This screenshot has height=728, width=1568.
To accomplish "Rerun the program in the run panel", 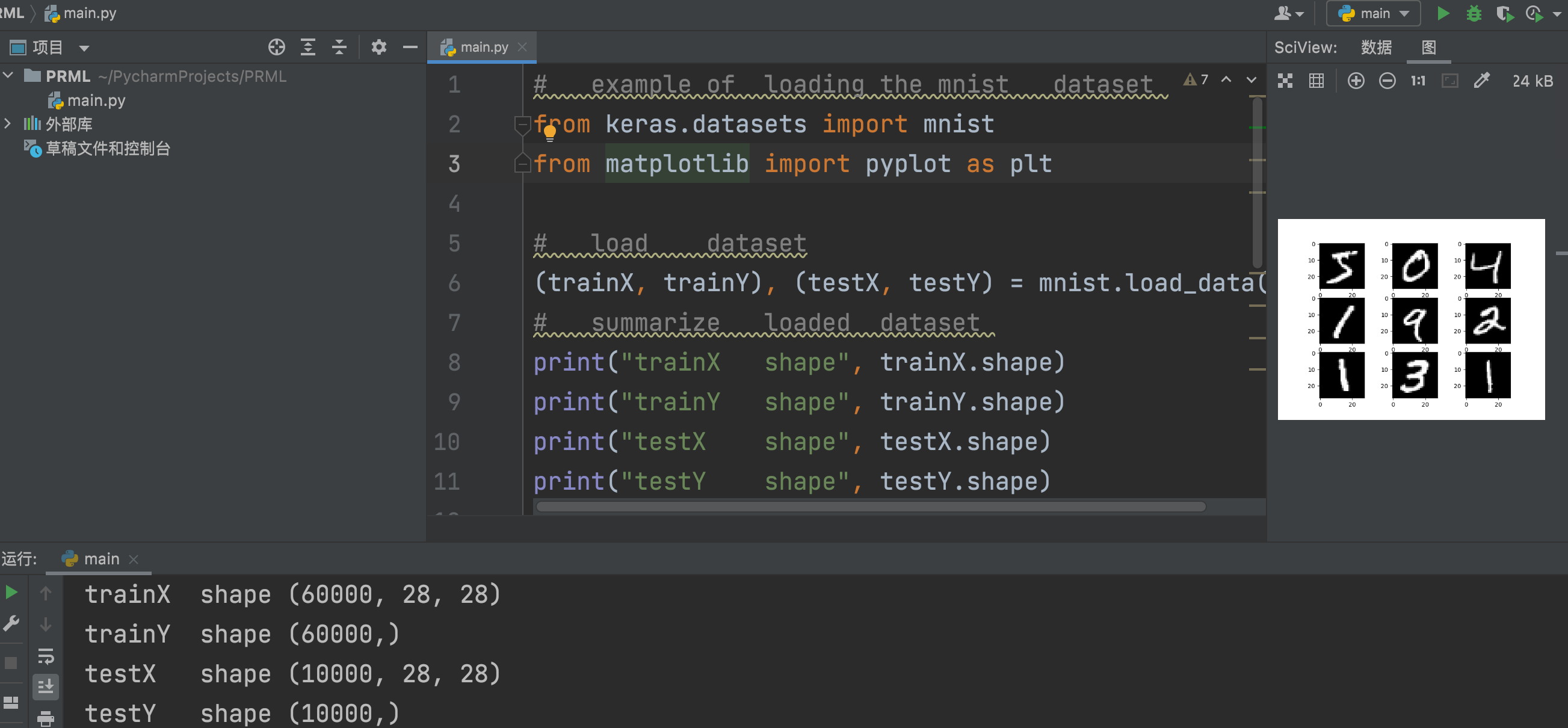I will point(12,590).
